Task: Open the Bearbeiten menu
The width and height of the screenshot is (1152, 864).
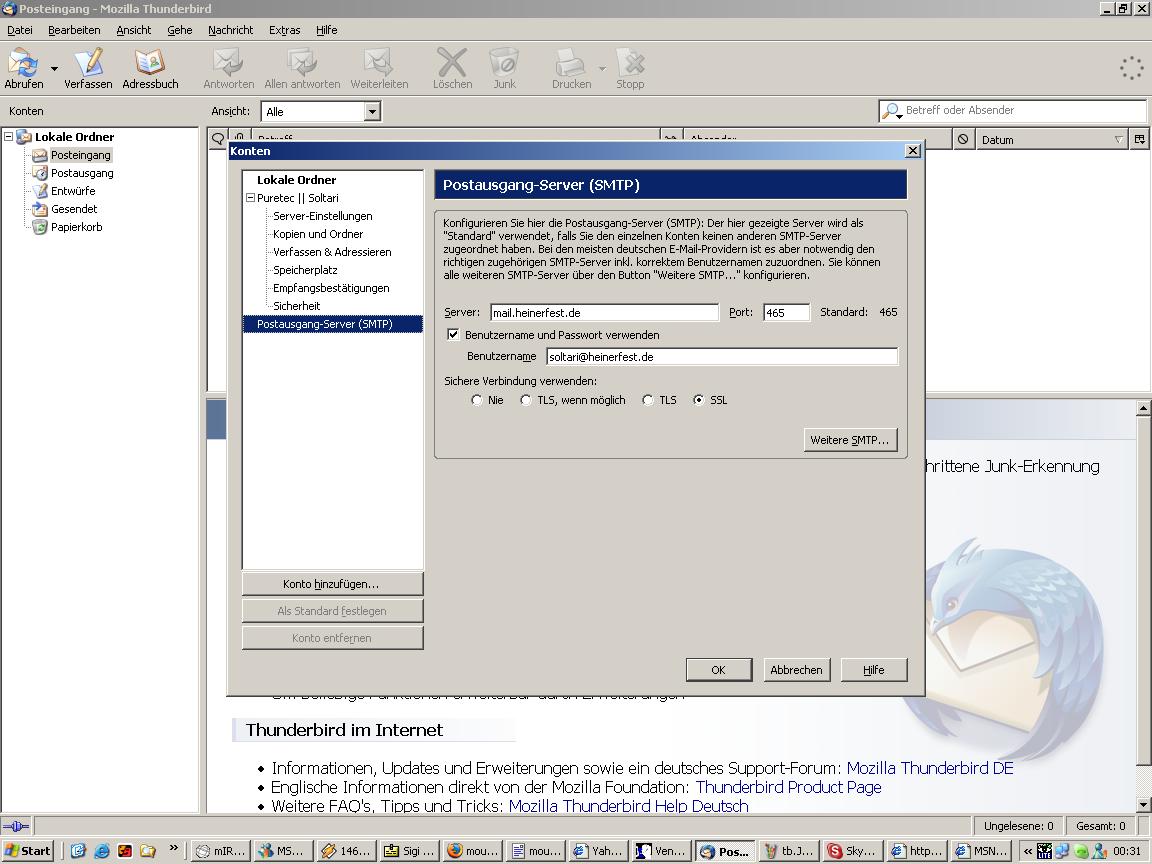Action: tap(74, 30)
